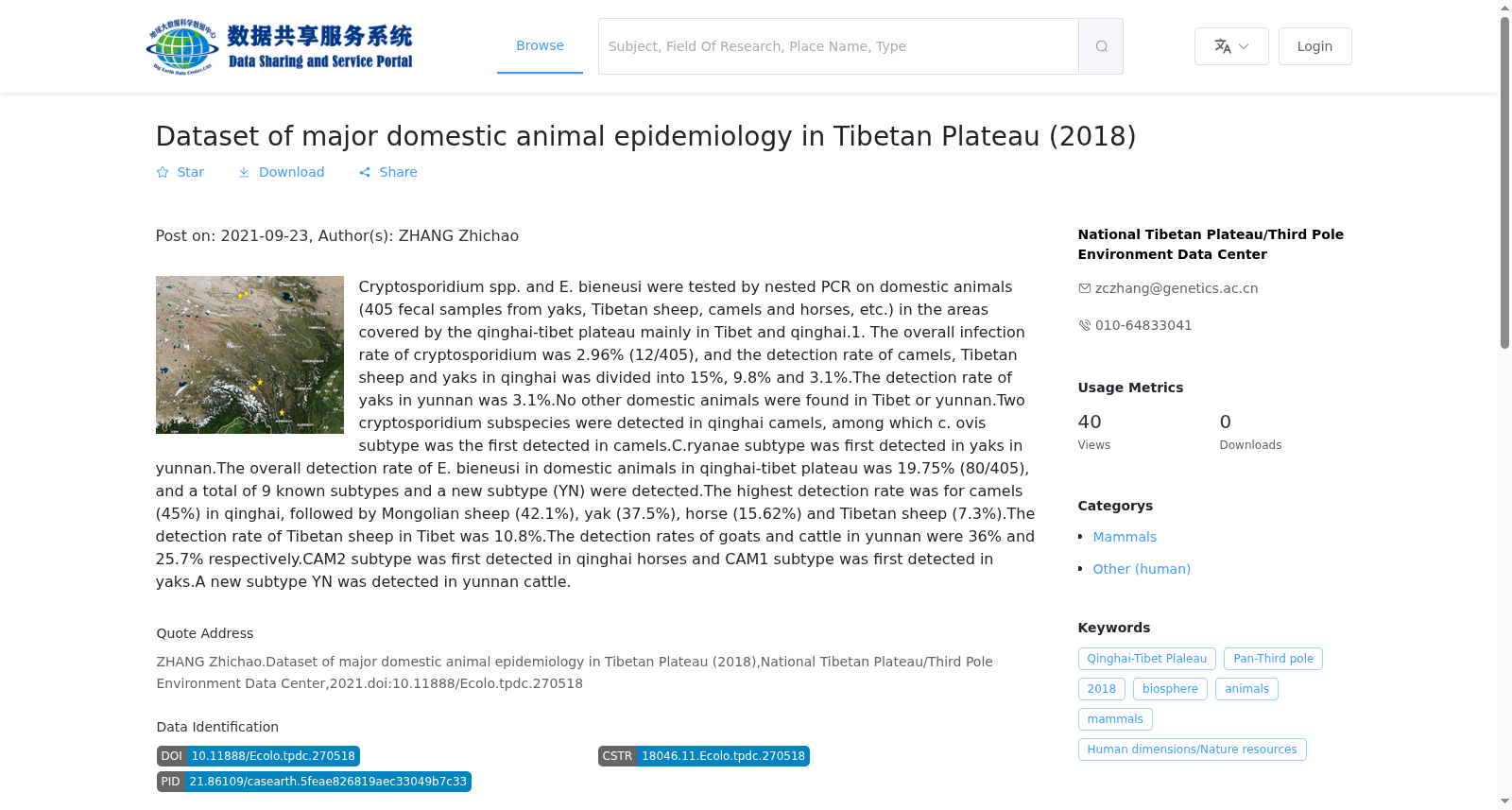Click the email envelope icon

tap(1084, 288)
